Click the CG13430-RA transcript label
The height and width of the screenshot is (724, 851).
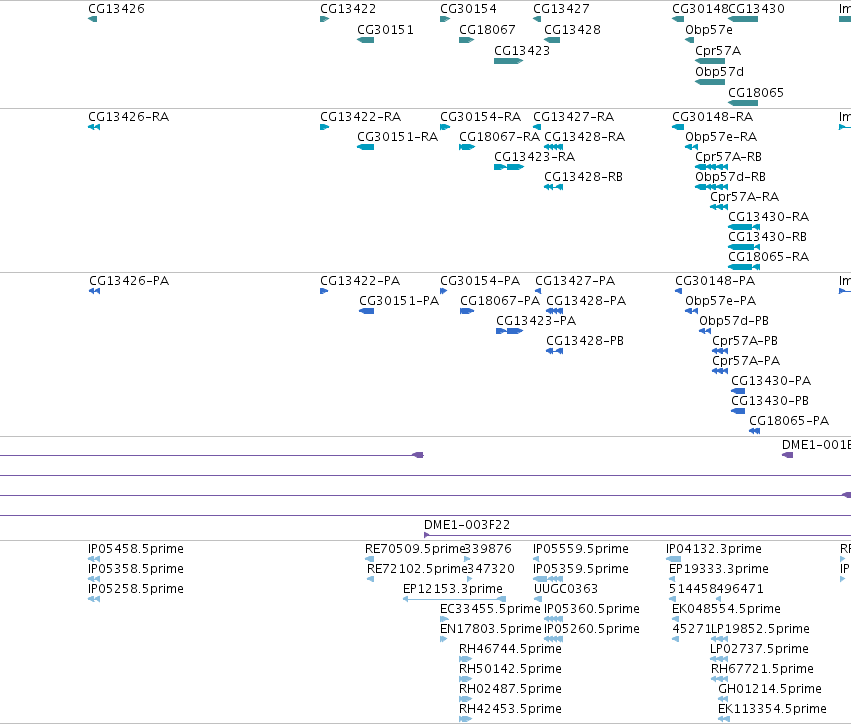pyautogui.click(x=769, y=217)
